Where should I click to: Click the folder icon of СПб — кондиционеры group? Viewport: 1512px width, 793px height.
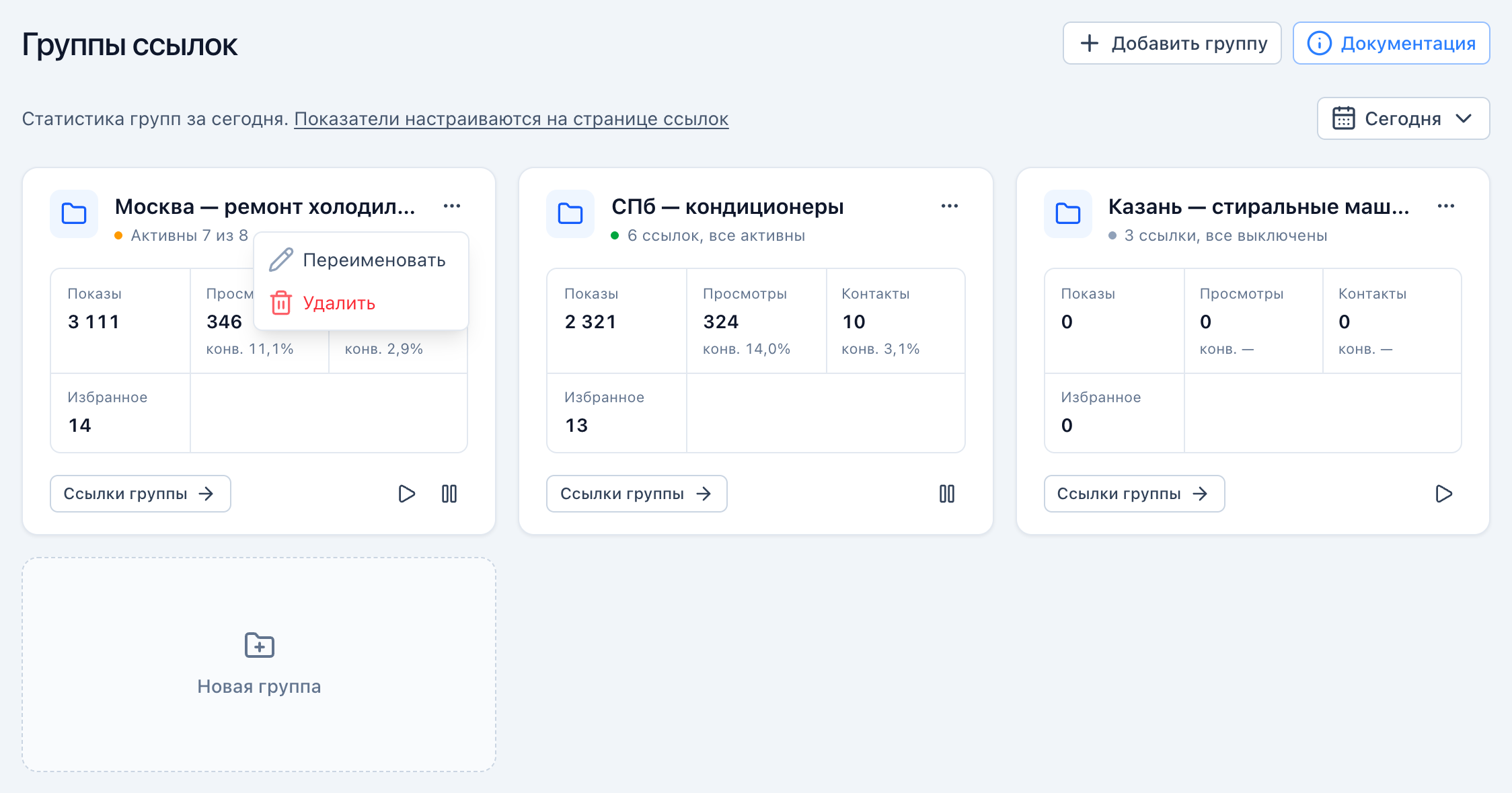570,214
